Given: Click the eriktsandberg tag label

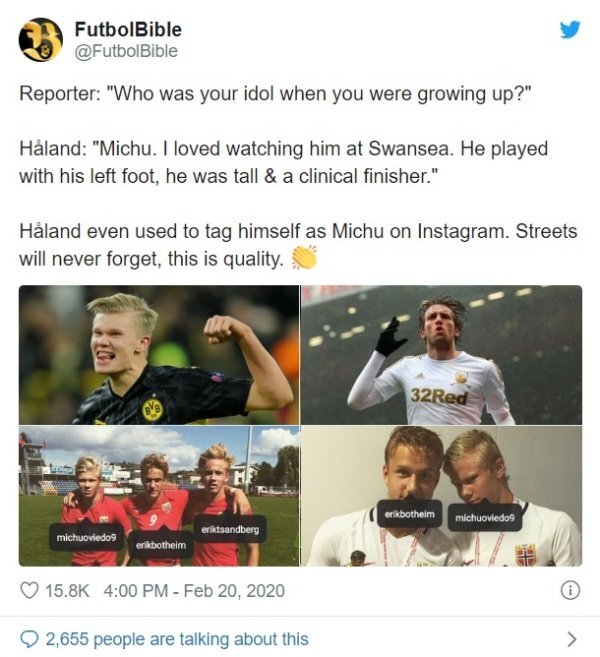Looking at the screenshot, I should 230,529.
